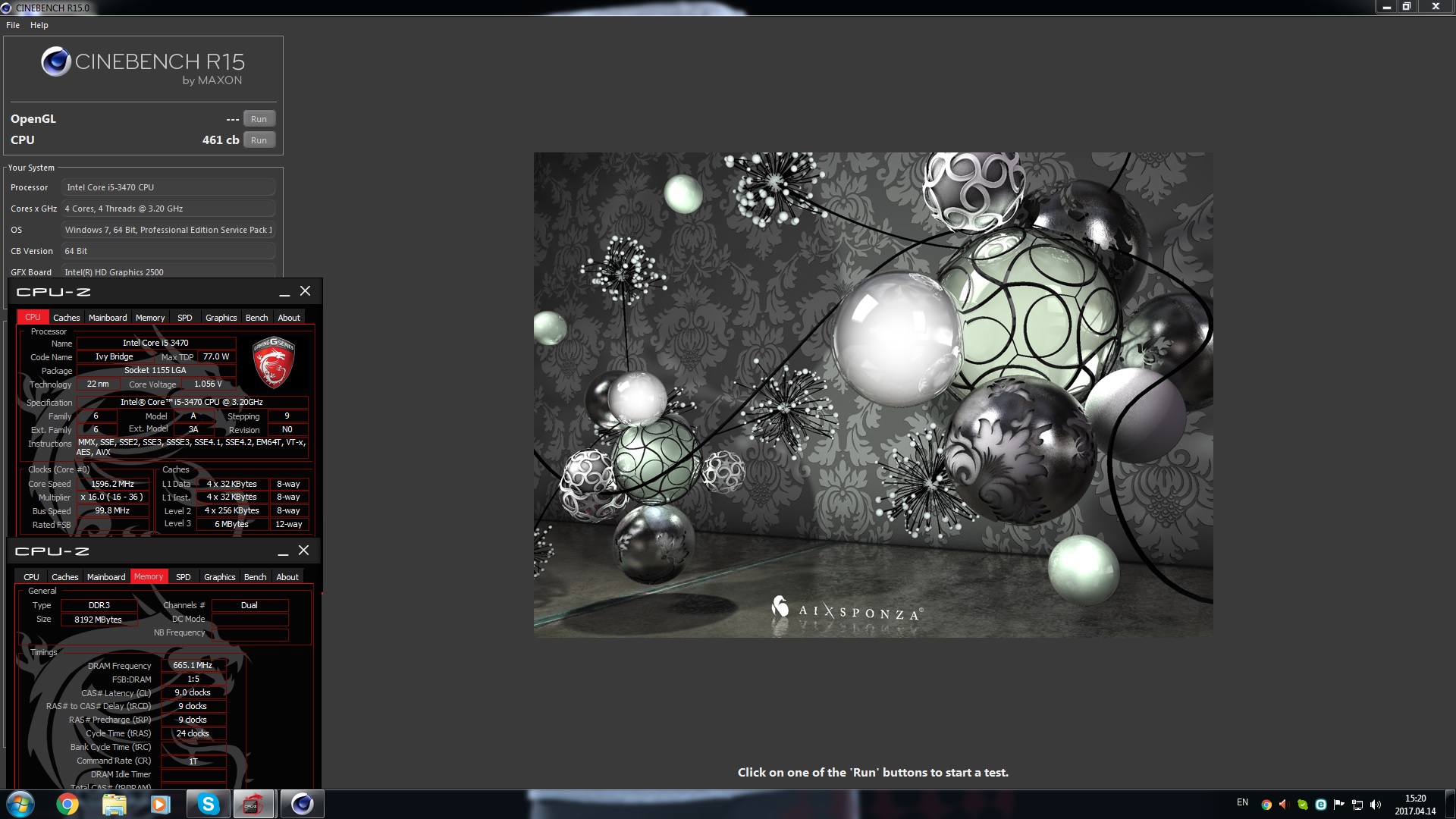Select the Processor field showing Intel Core i5-3470
This screenshot has height=819, width=1456.
168,187
